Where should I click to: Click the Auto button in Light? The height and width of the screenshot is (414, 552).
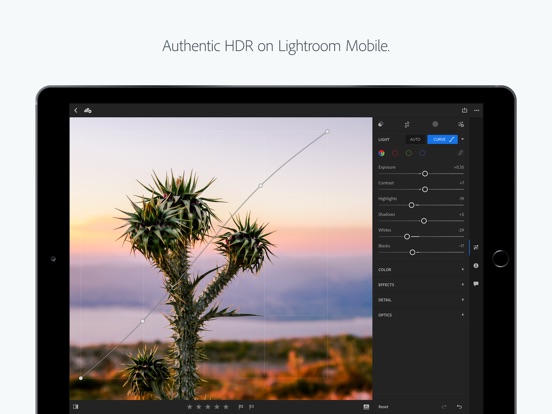click(415, 139)
